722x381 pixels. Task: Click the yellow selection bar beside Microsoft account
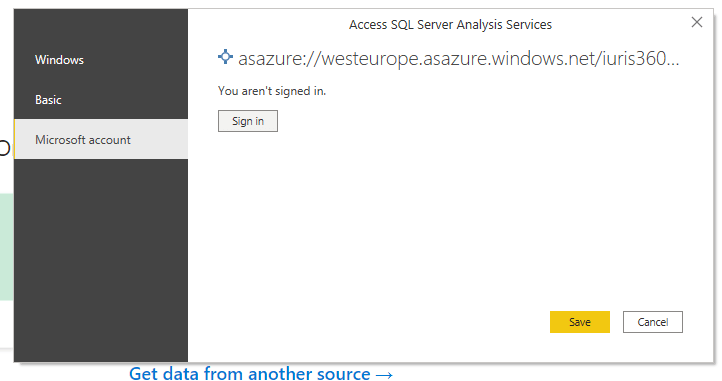tap(15, 139)
